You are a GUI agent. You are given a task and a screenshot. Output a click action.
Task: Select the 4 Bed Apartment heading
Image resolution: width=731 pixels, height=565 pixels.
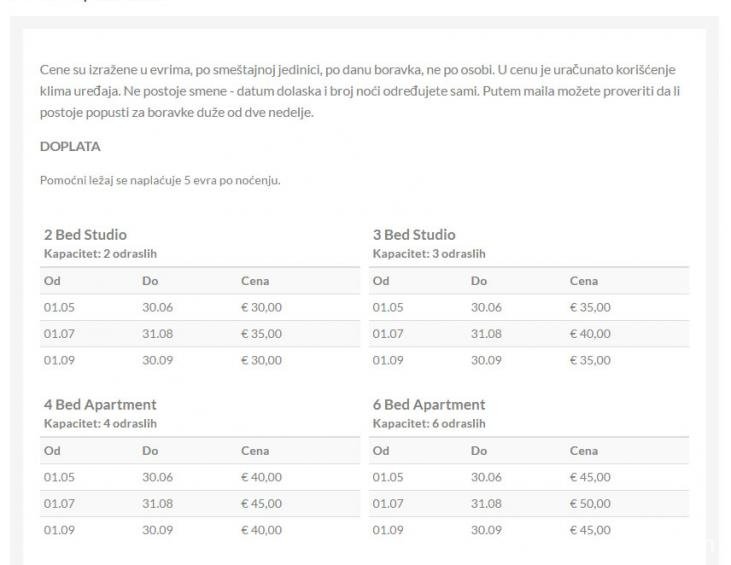(100, 405)
